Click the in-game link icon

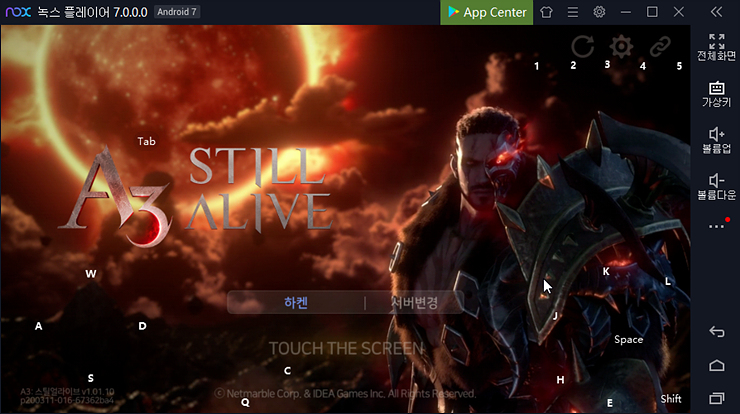(x=660, y=46)
